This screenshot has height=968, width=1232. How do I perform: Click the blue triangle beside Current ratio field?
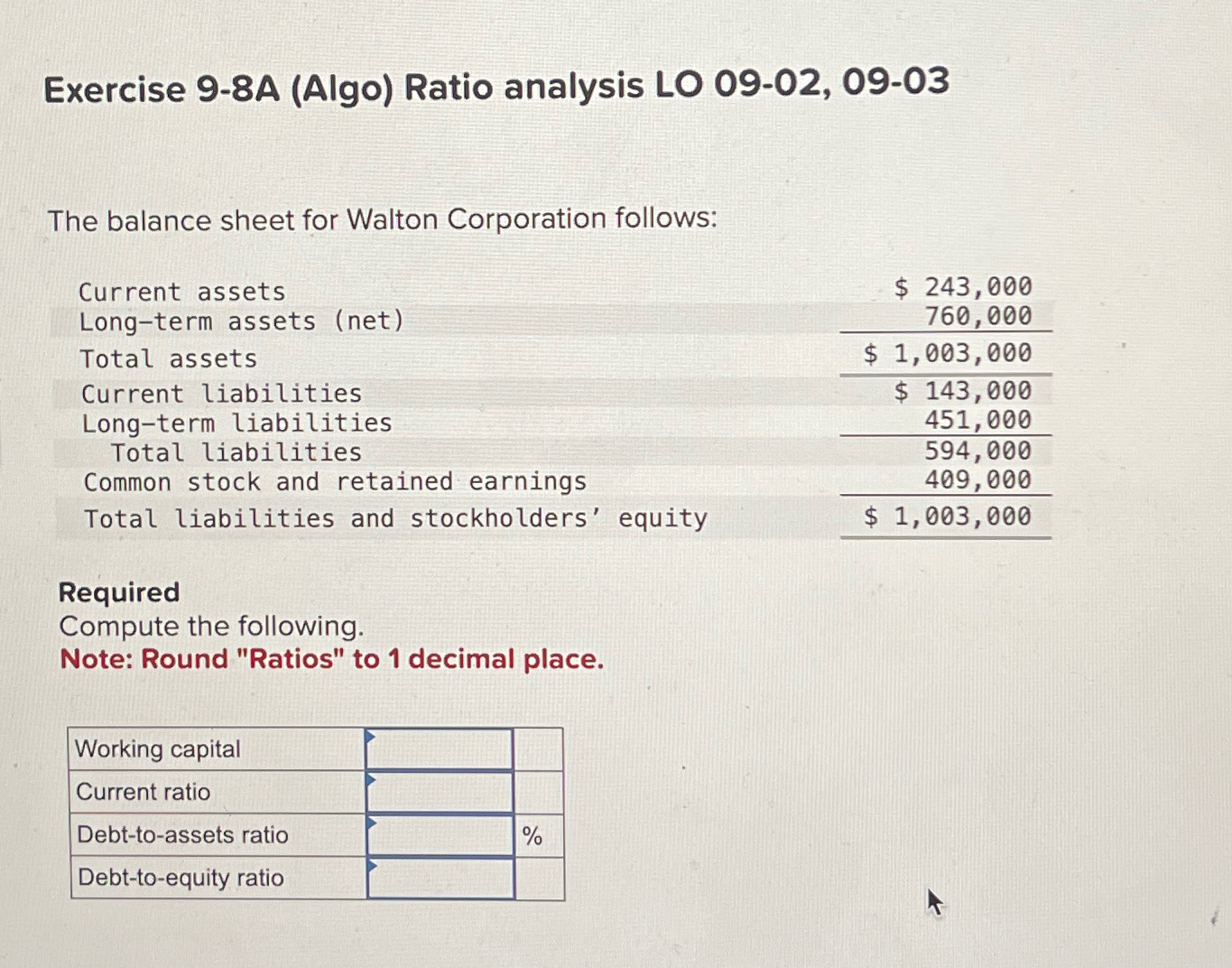tap(371, 781)
